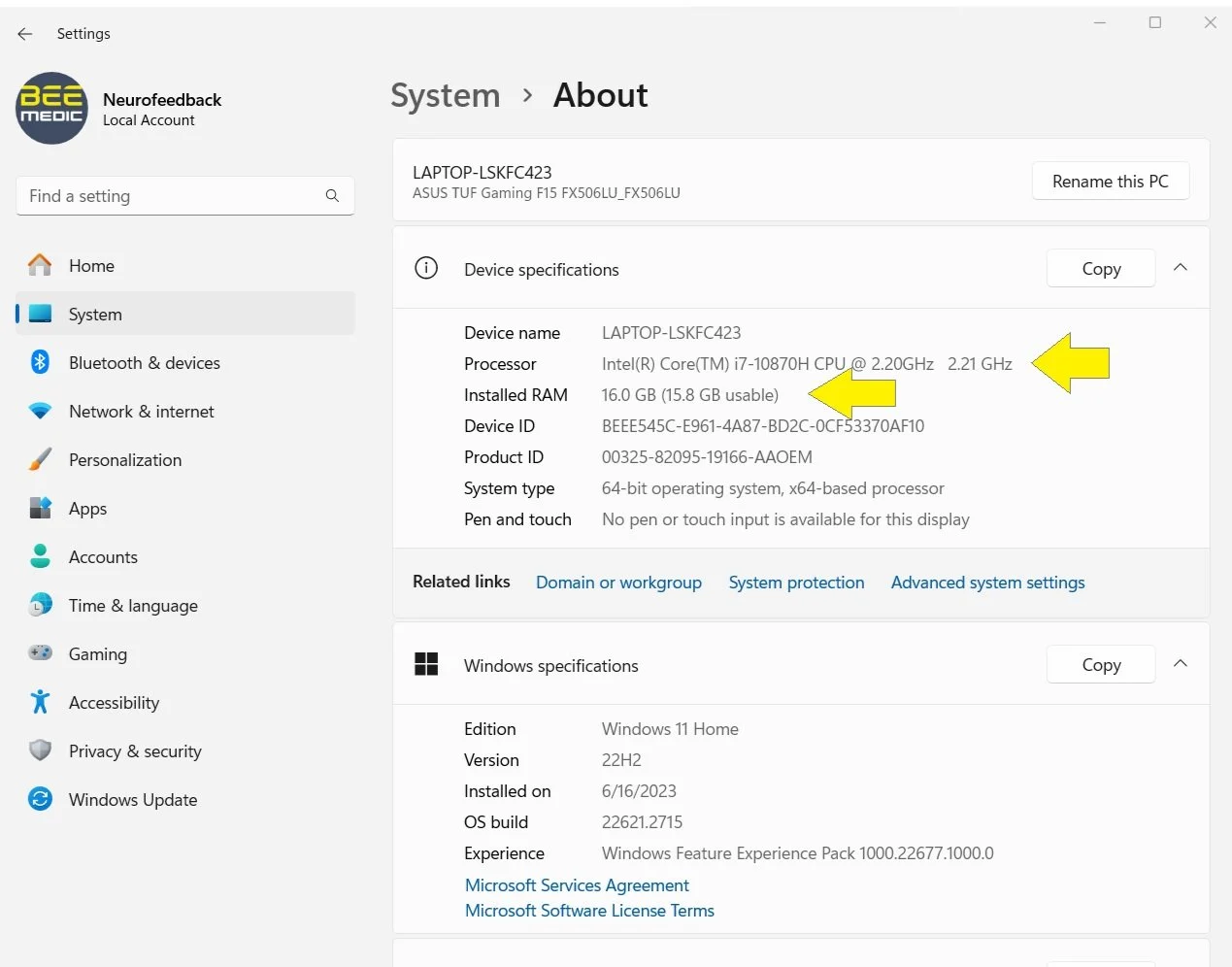
Task: Click the Gaming controller icon
Action: point(40,653)
